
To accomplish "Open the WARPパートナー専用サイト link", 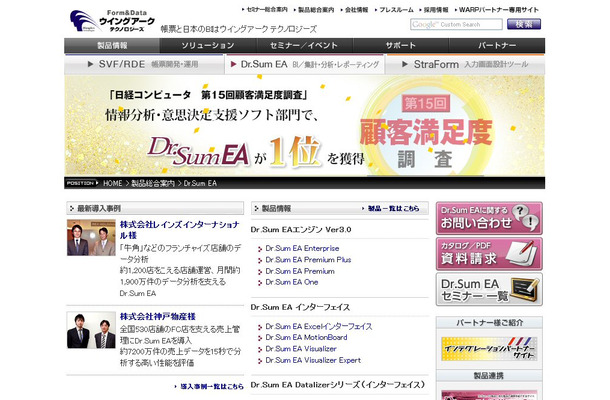I will [499, 10].
